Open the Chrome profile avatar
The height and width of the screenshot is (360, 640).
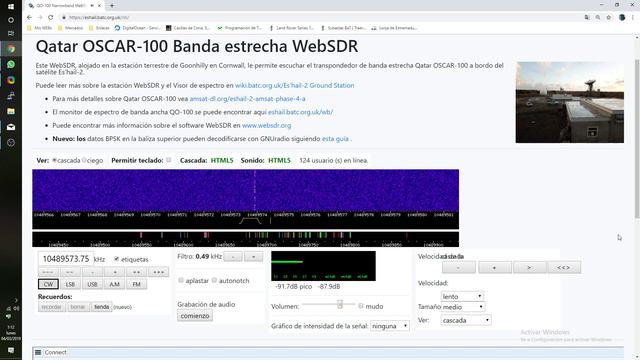click(622, 17)
